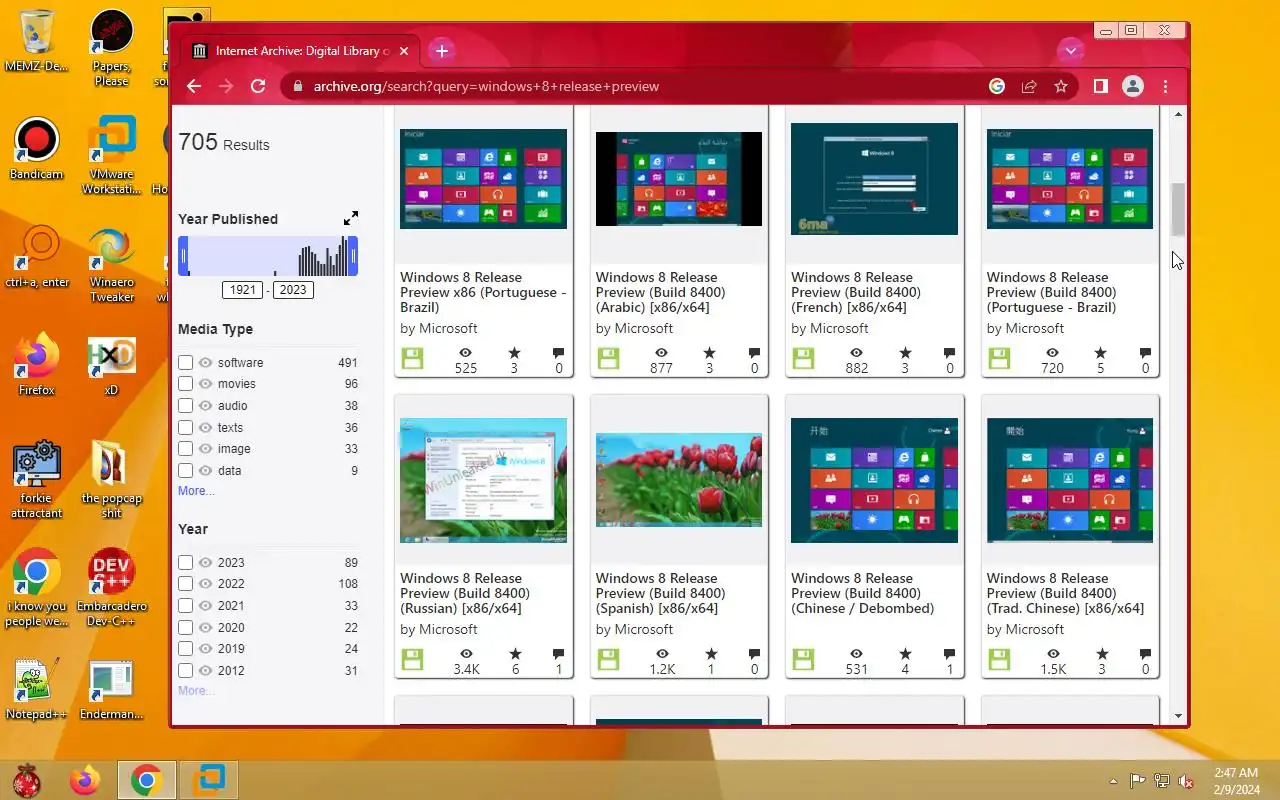Open Russian Build 8400 title link
The image size is (1280, 800).
pyautogui.click(x=465, y=593)
